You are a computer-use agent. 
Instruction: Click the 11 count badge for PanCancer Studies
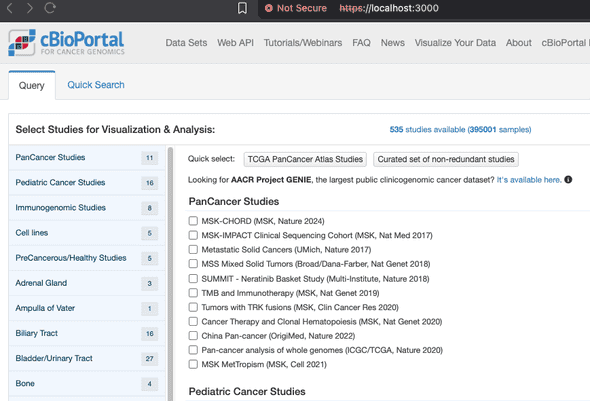coord(149,158)
